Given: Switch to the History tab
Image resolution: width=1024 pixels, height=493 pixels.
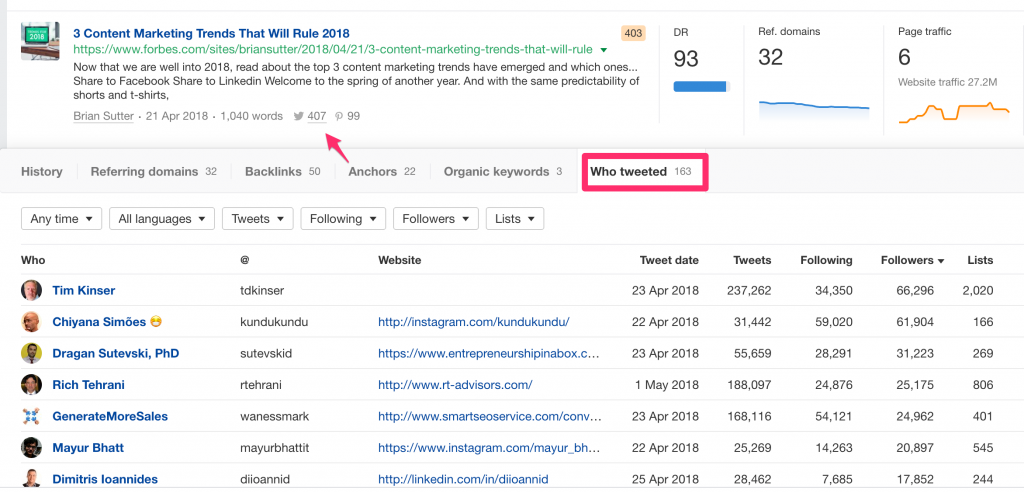Looking at the screenshot, I should 42,172.
